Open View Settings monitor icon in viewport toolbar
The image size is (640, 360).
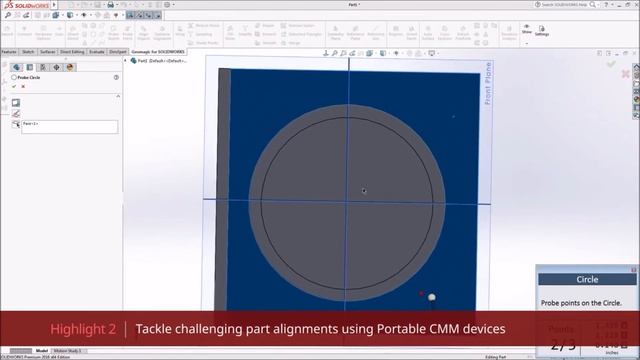tap(431, 53)
